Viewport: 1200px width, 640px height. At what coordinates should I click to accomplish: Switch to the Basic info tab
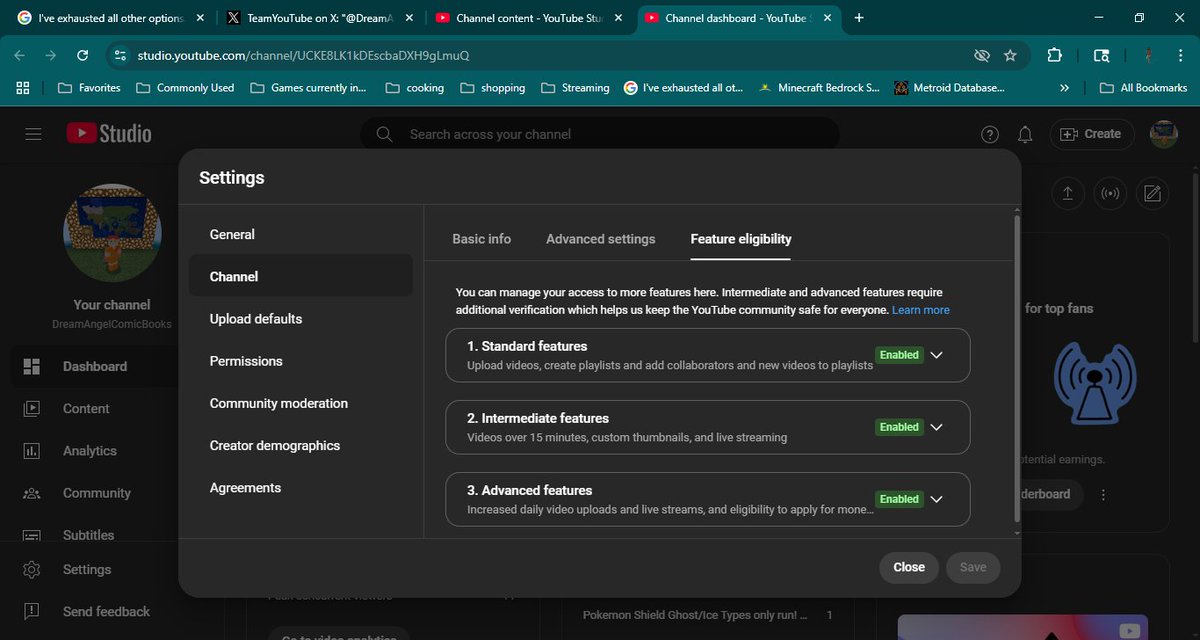pyautogui.click(x=481, y=239)
